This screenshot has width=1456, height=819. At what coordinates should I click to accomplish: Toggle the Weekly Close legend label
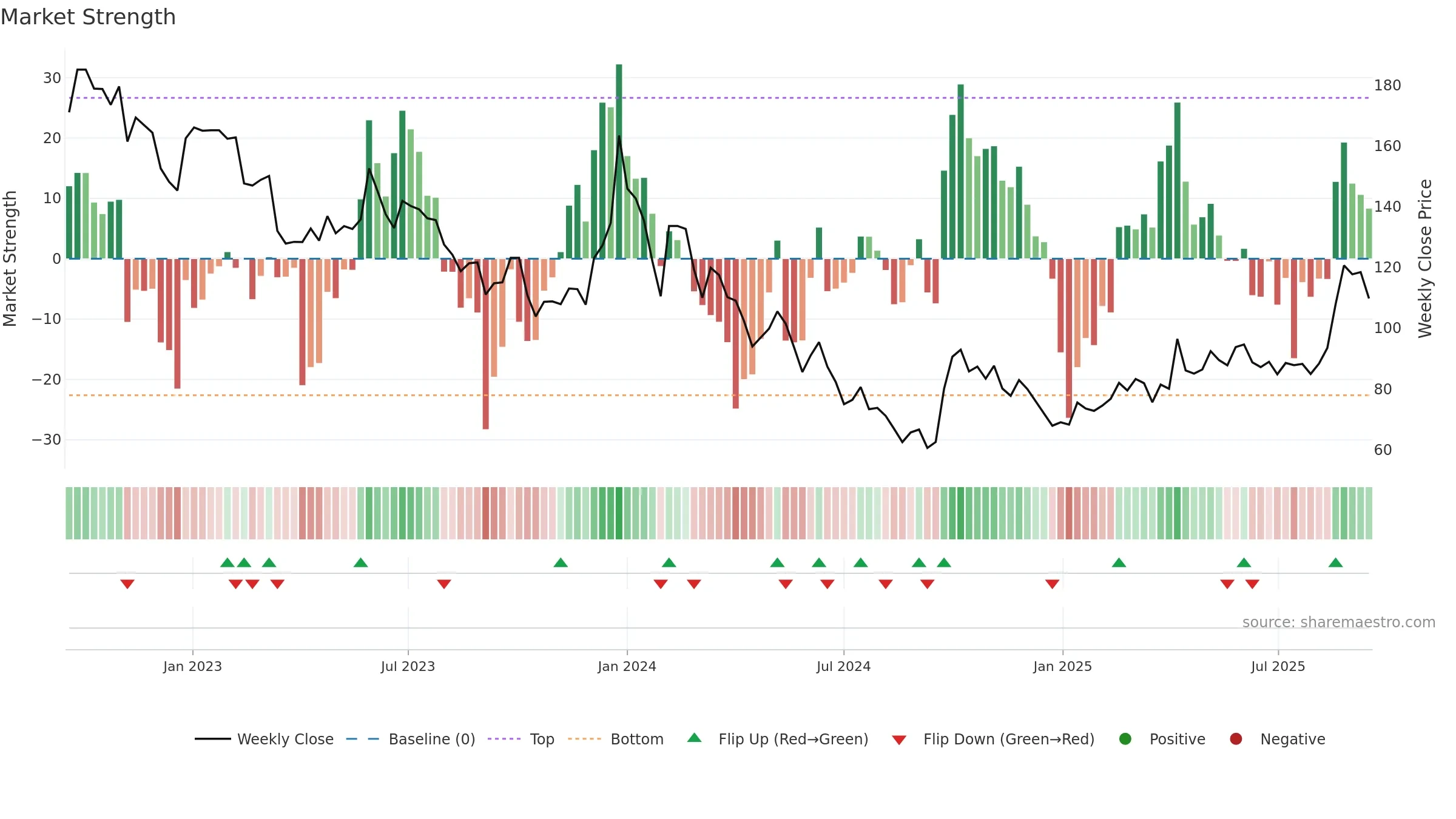[285, 739]
